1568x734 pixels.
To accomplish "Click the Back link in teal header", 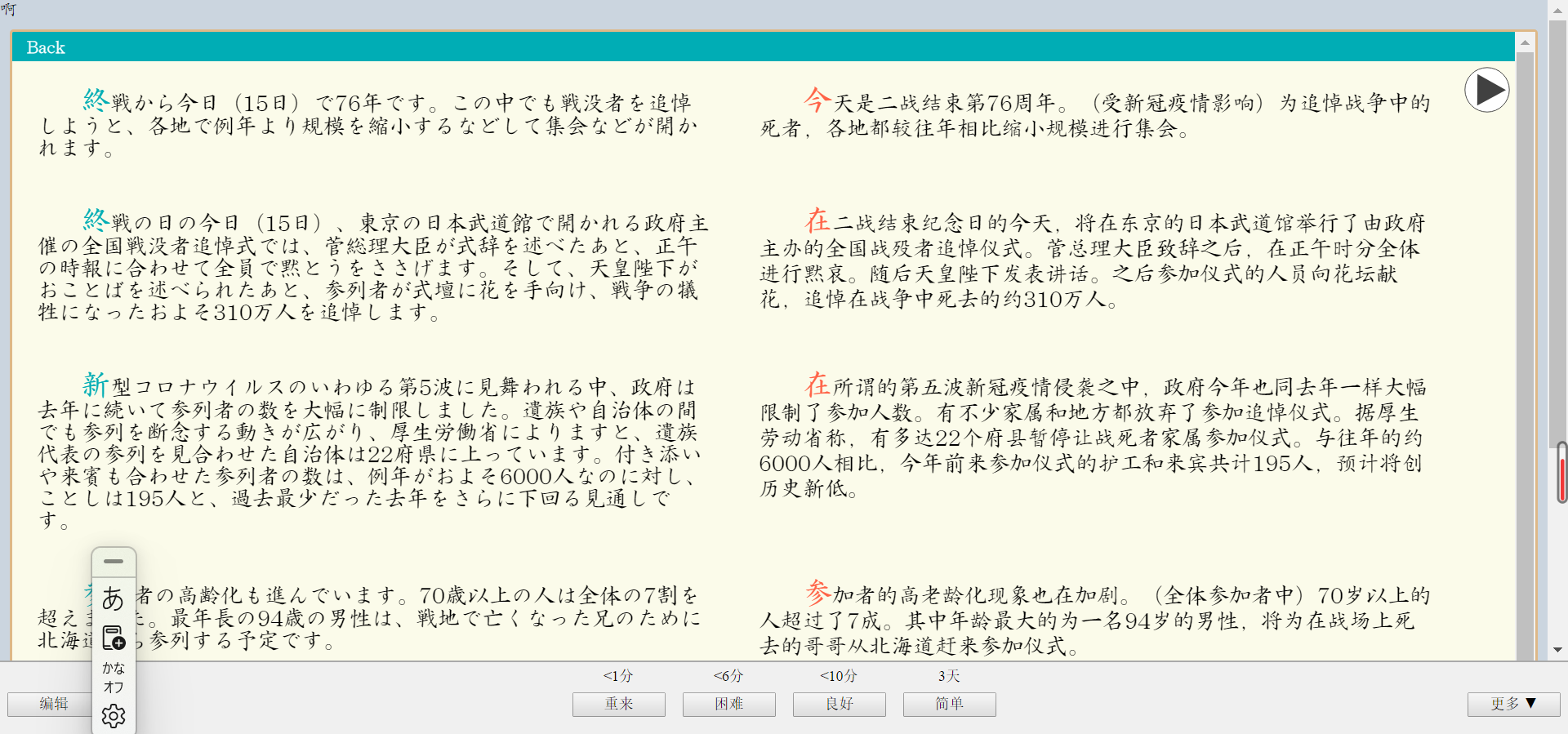I will click(x=46, y=47).
